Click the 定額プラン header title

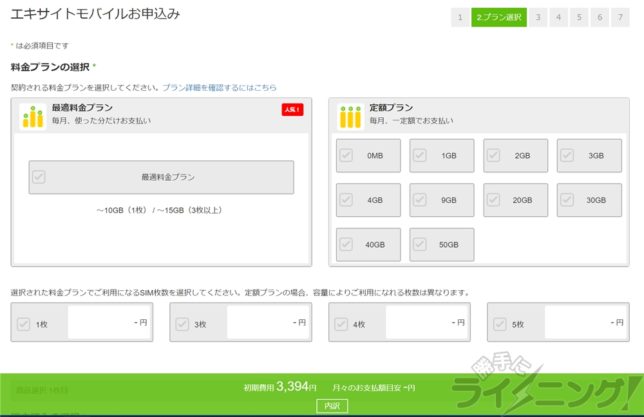pos(391,108)
